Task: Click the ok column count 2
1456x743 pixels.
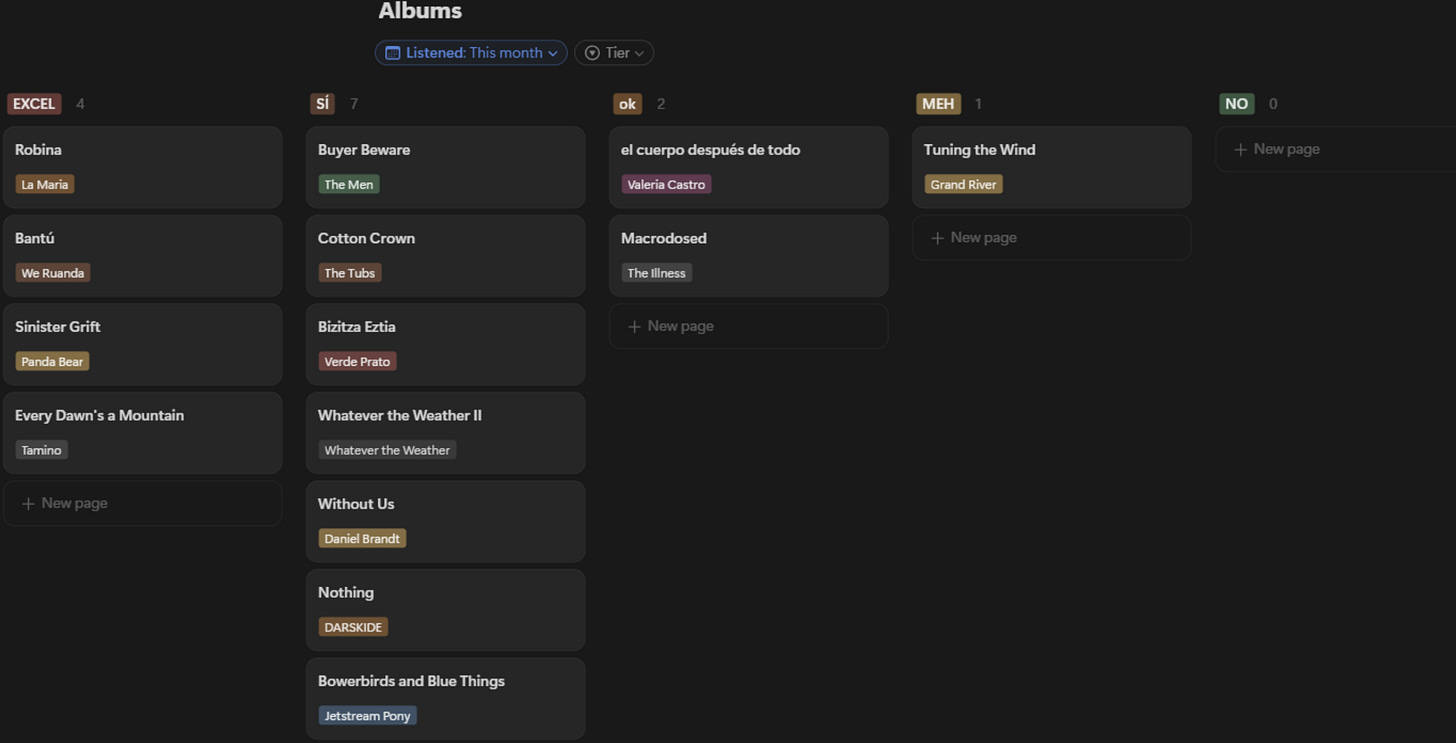Action: pos(661,104)
